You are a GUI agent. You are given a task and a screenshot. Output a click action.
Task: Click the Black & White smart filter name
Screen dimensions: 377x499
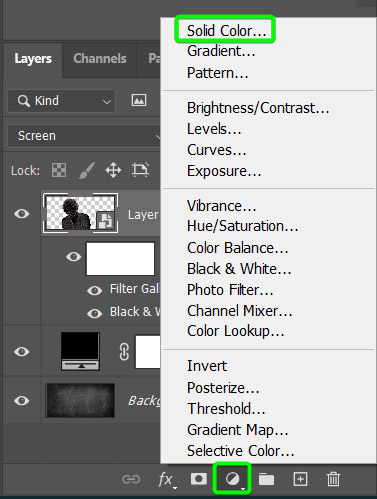135,312
